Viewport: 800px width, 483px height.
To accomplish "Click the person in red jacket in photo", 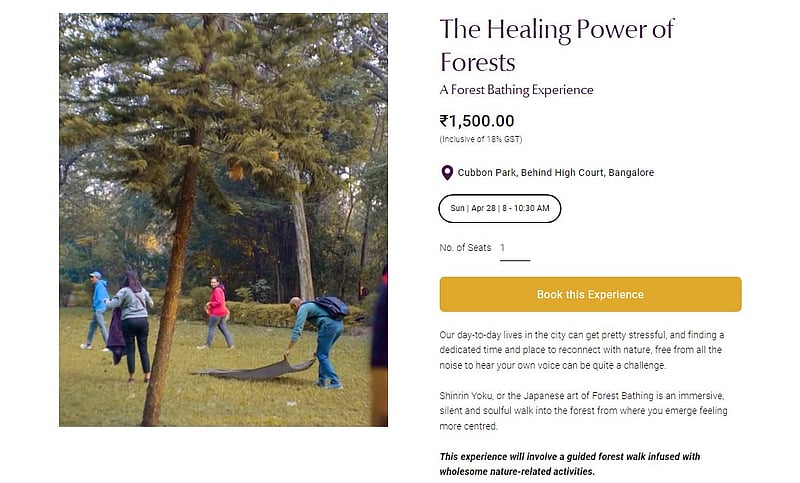I will pos(217,310).
